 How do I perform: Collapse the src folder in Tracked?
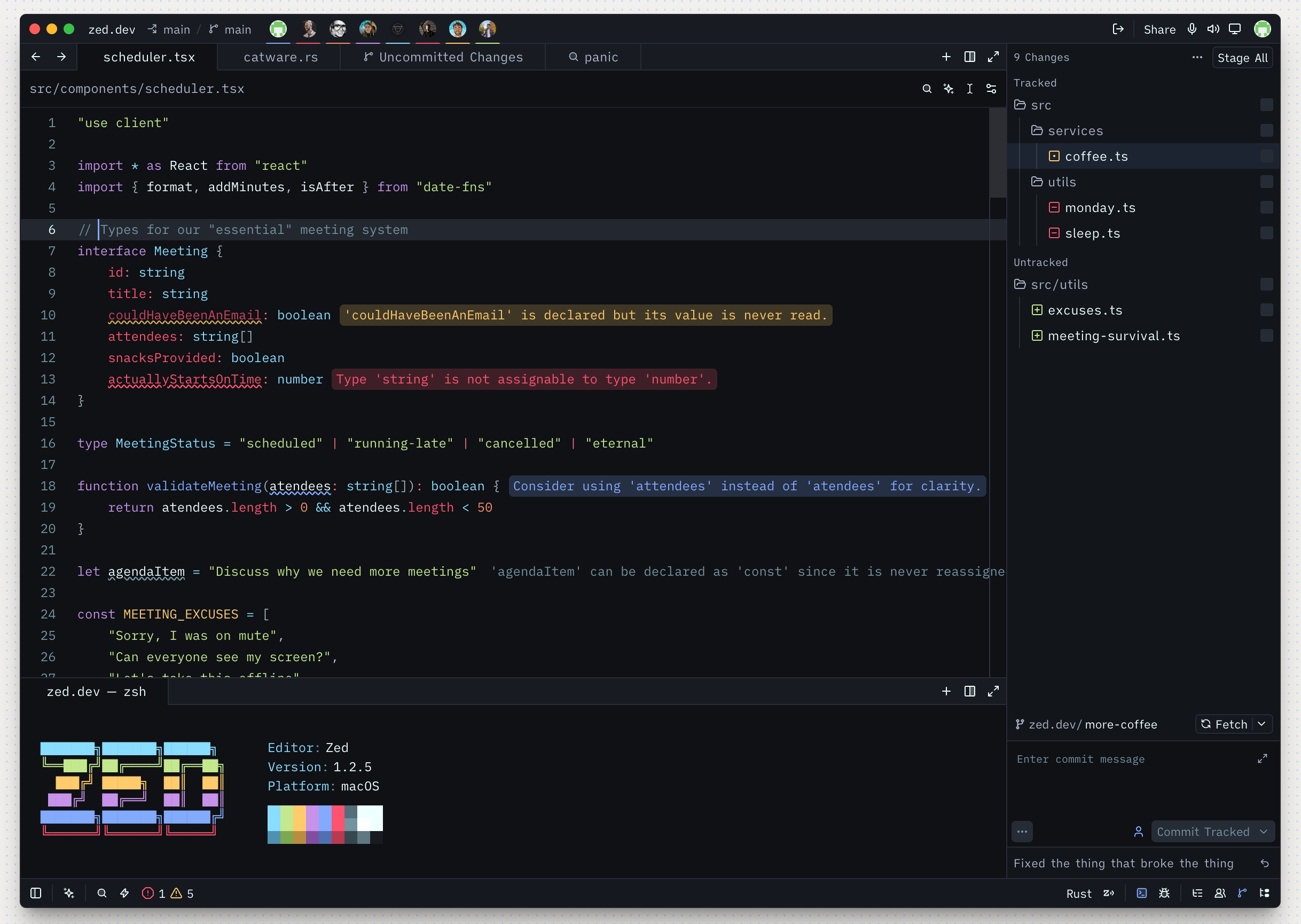click(x=1032, y=105)
